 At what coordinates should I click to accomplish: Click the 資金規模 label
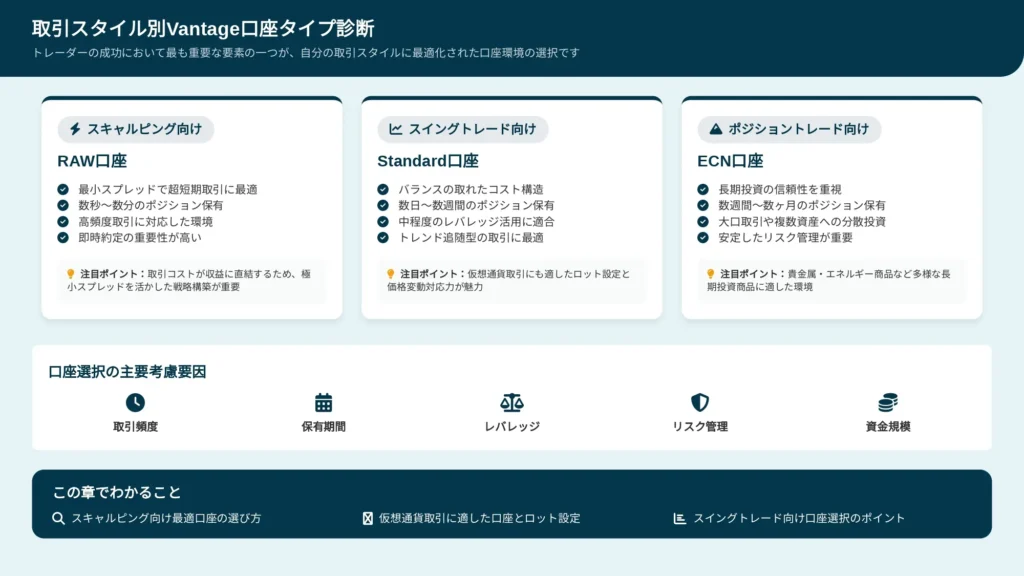(888, 426)
